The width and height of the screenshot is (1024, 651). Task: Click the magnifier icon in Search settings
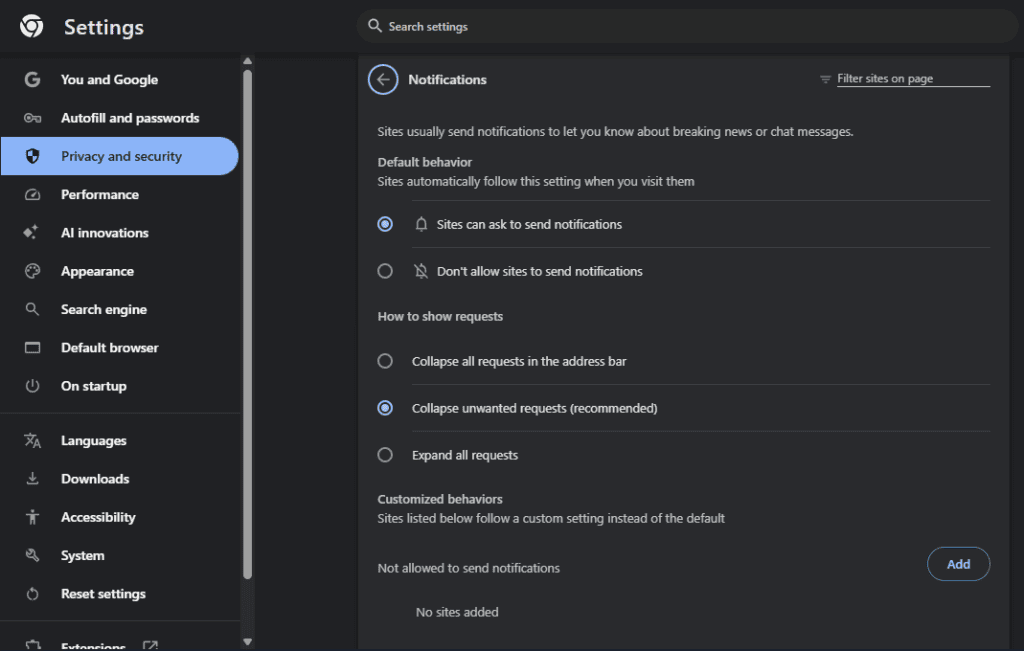(x=374, y=26)
